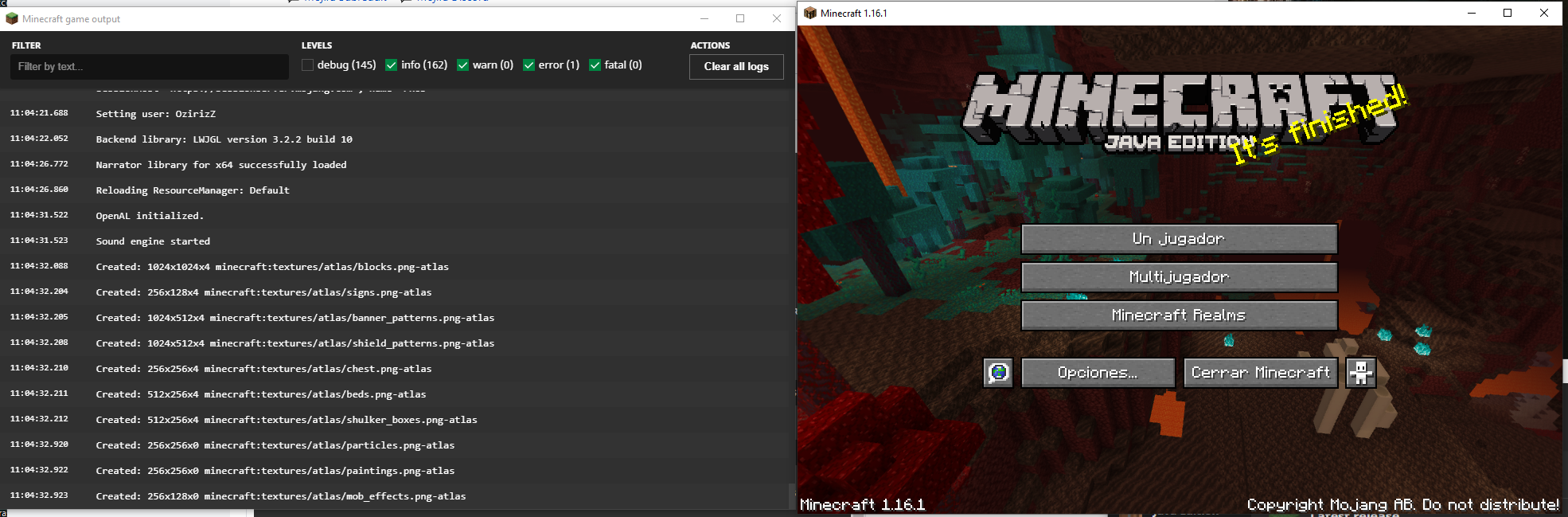Click the Minecraft 1.16.1 window title icon
The height and width of the screenshot is (517, 1568).
[x=810, y=13]
